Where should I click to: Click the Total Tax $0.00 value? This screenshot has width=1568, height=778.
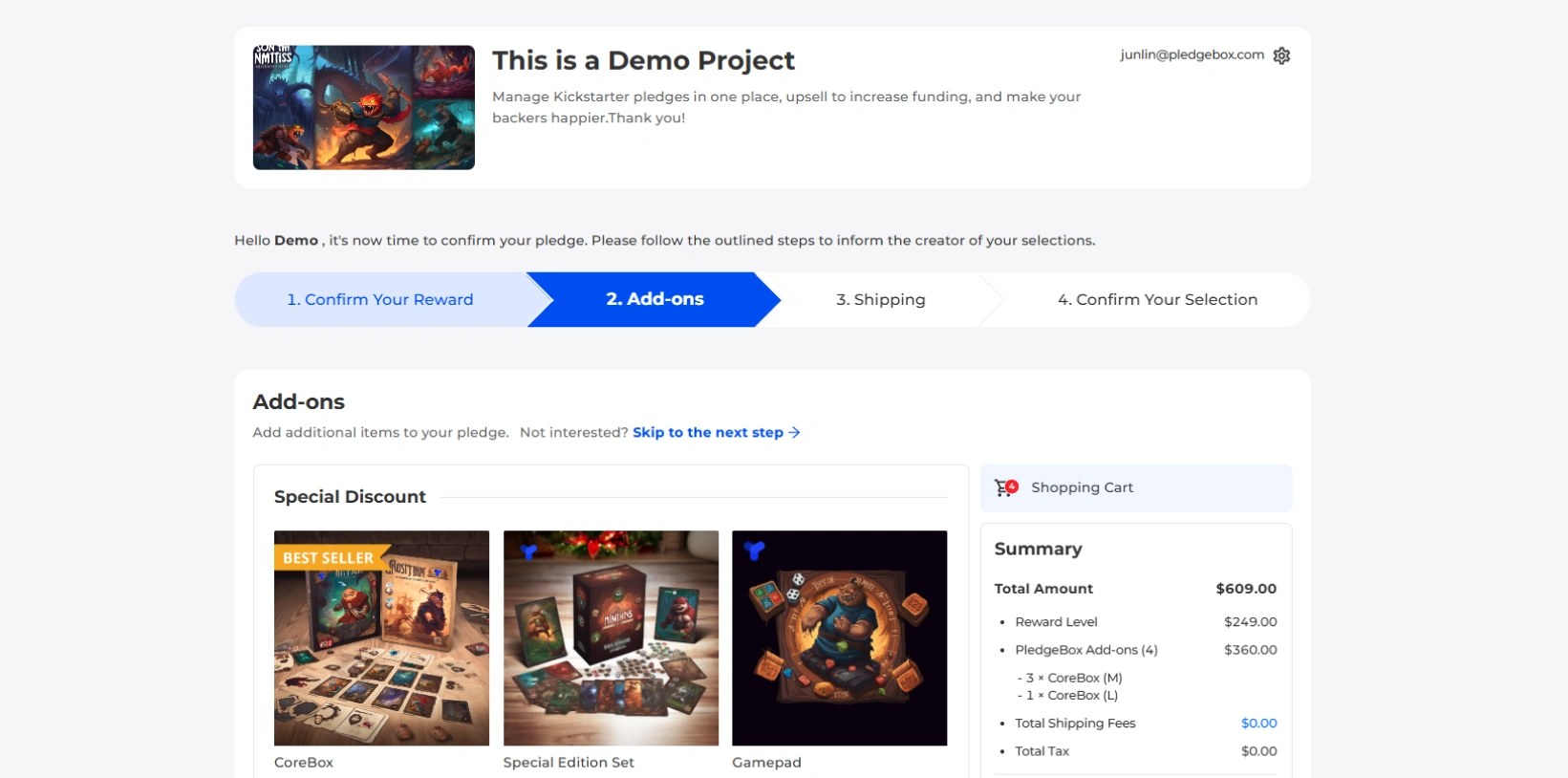[x=1258, y=751]
